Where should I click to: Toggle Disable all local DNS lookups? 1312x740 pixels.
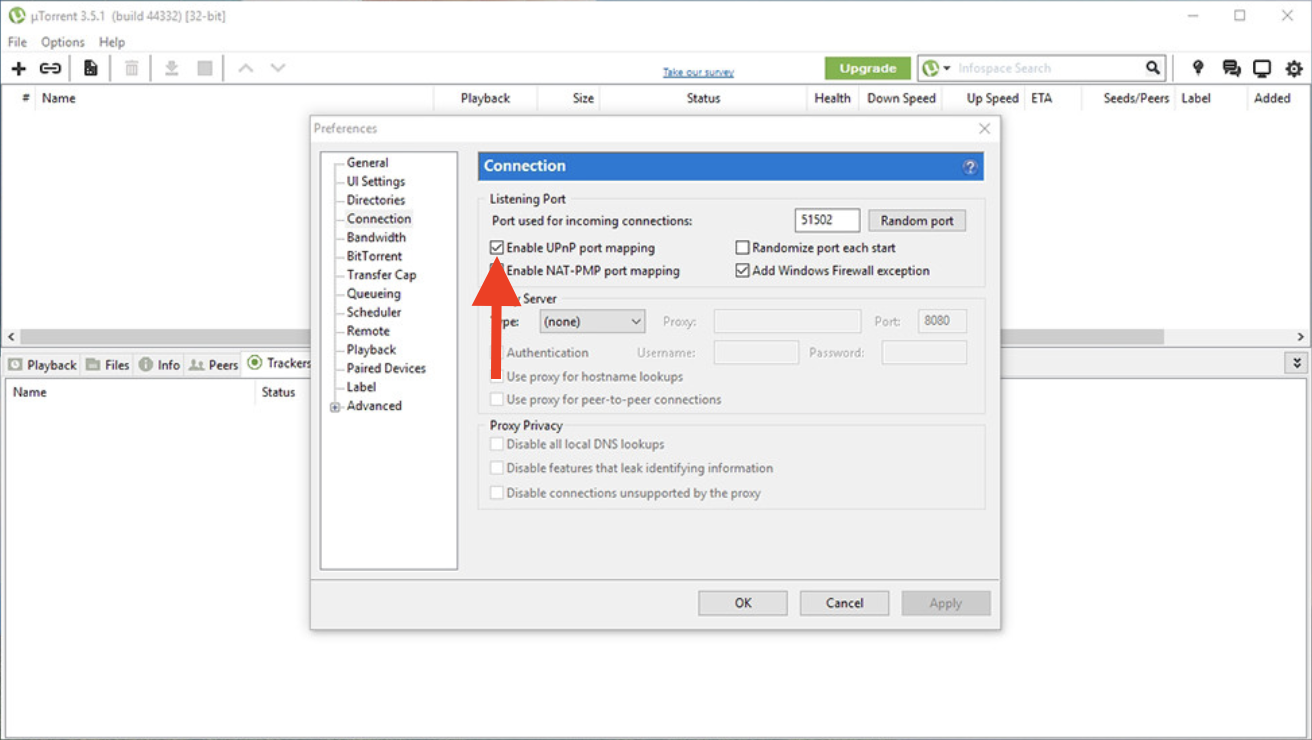pyautogui.click(x=497, y=444)
